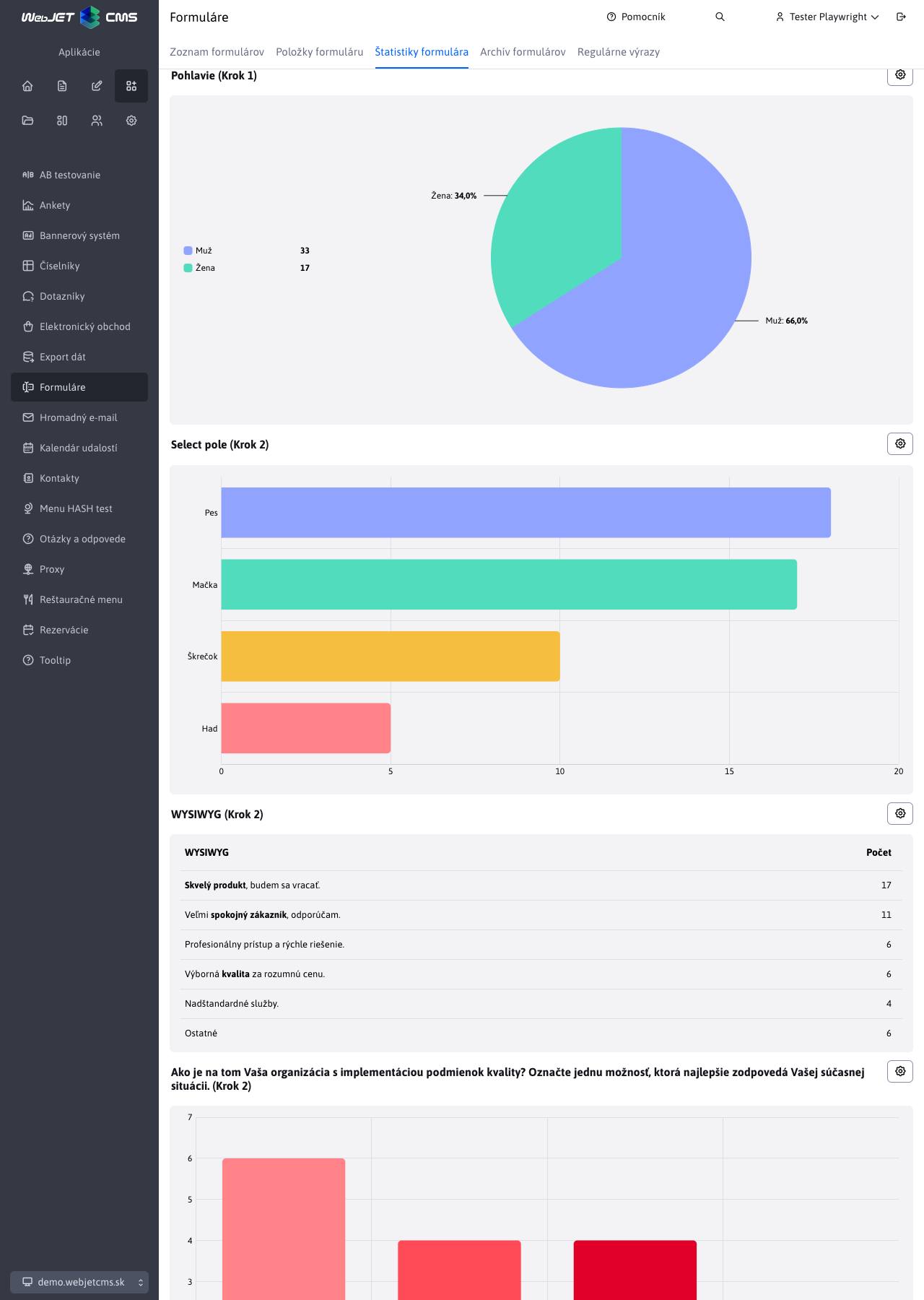Screen dimensions: 924x1300
Task: Switch to the Položky formuláru tab
Action: (320, 52)
